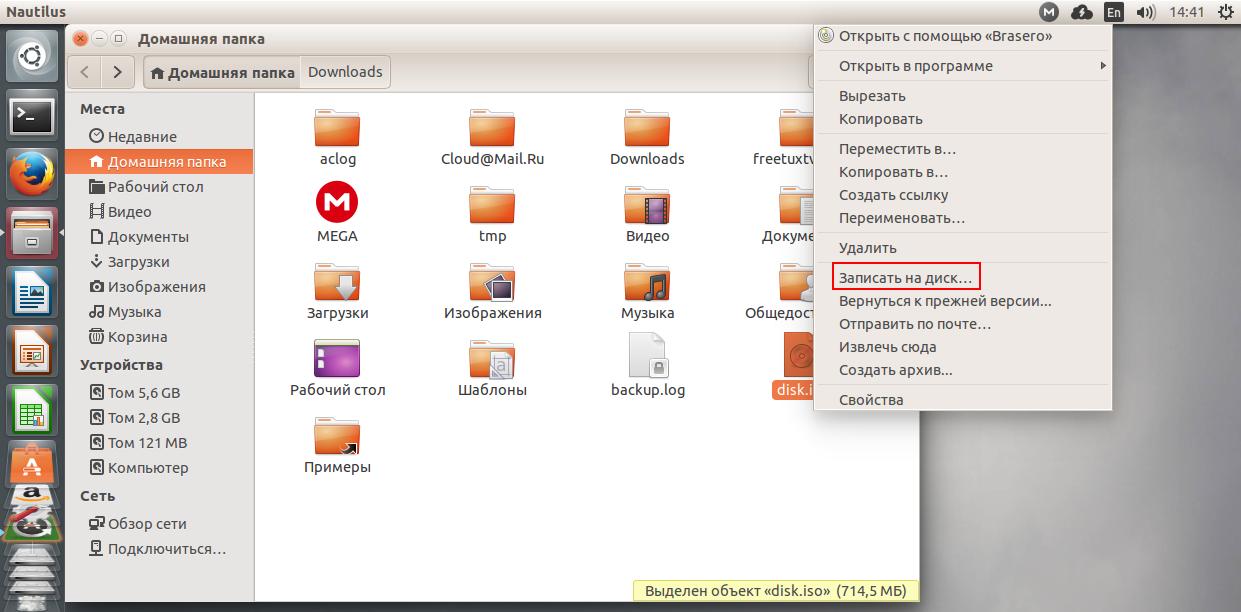Open the En keyboard layout menu
Image resolution: width=1241 pixels, height=612 pixels.
tap(1112, 12)
